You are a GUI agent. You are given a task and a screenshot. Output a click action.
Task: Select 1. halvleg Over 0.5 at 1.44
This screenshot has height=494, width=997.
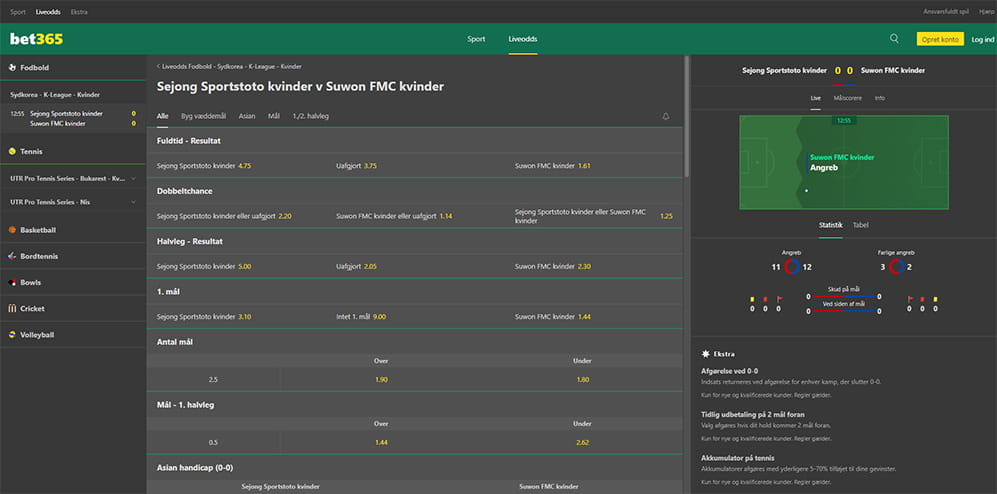[381, 442]
